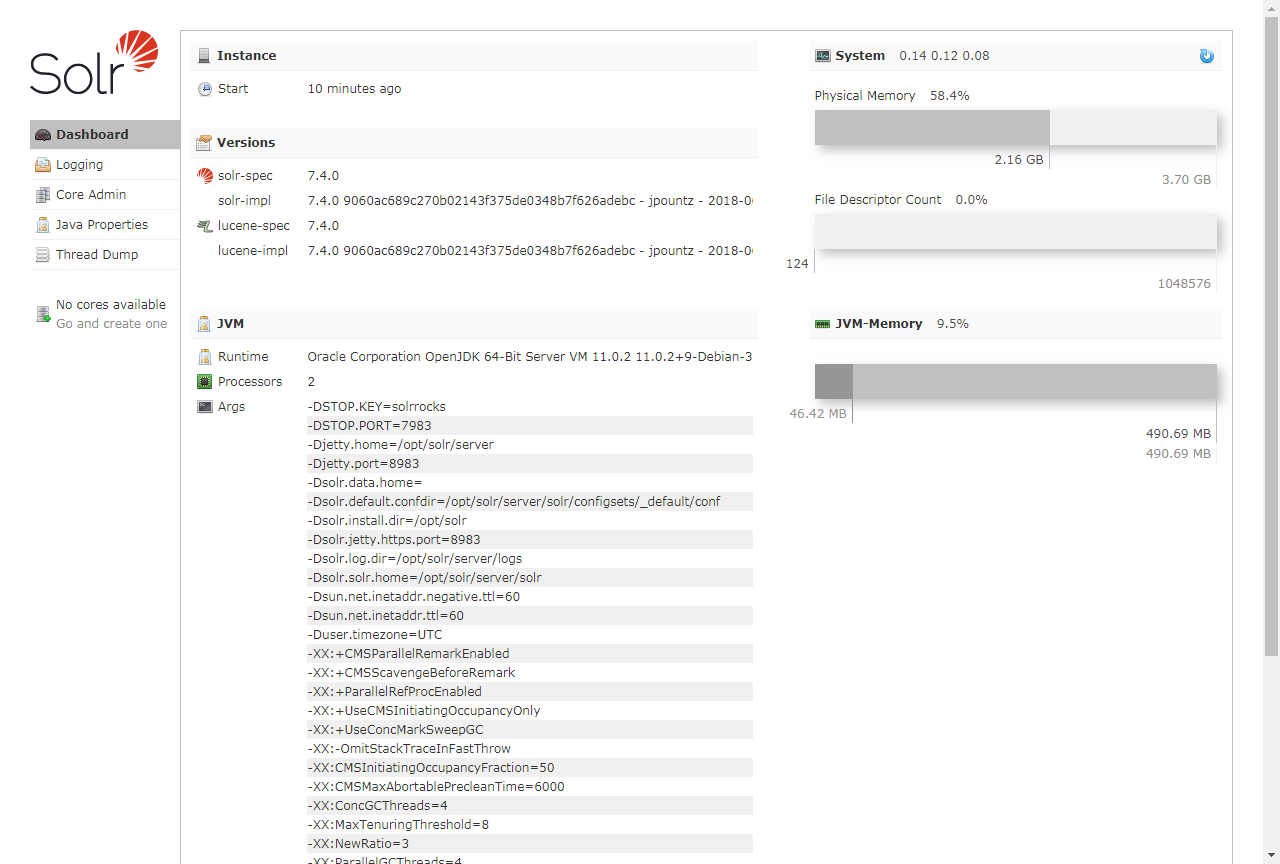Screen dimensions: 1280x864
Task: Select the -Dsolr.solr.home argument
Action: (425, 578)
